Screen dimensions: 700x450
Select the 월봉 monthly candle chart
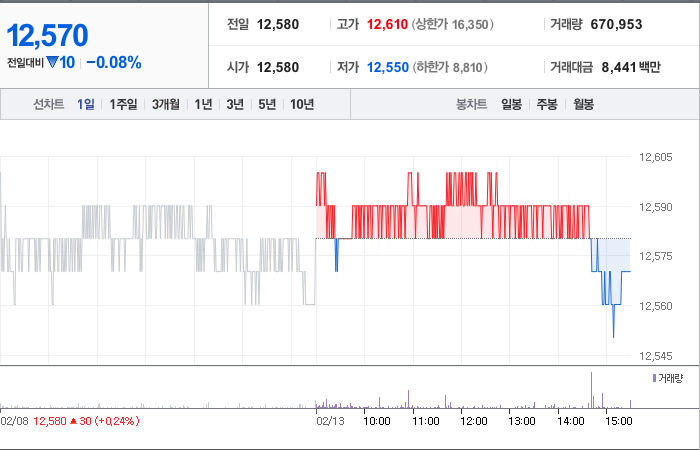(x=583, y=104)
